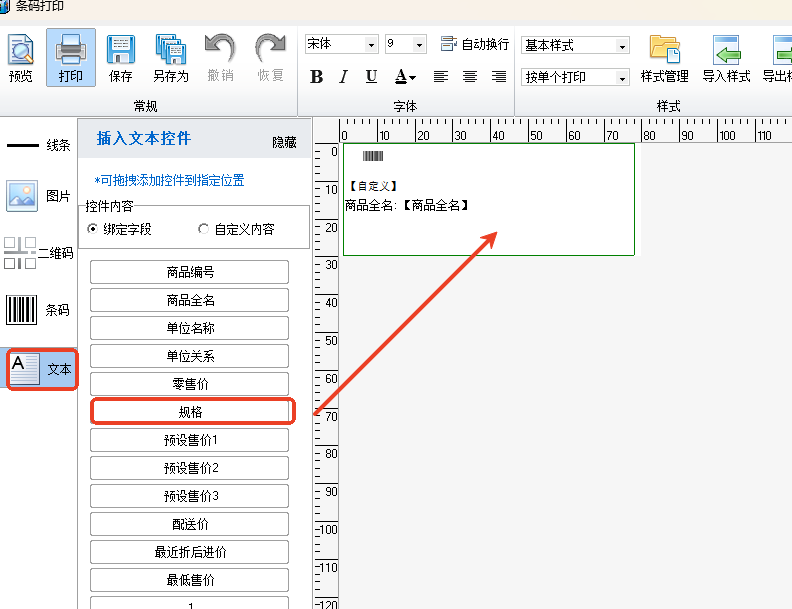Click the 商品编号 field button
The height and width of the screenshot is (609, 792).
[x=189, y=272]
